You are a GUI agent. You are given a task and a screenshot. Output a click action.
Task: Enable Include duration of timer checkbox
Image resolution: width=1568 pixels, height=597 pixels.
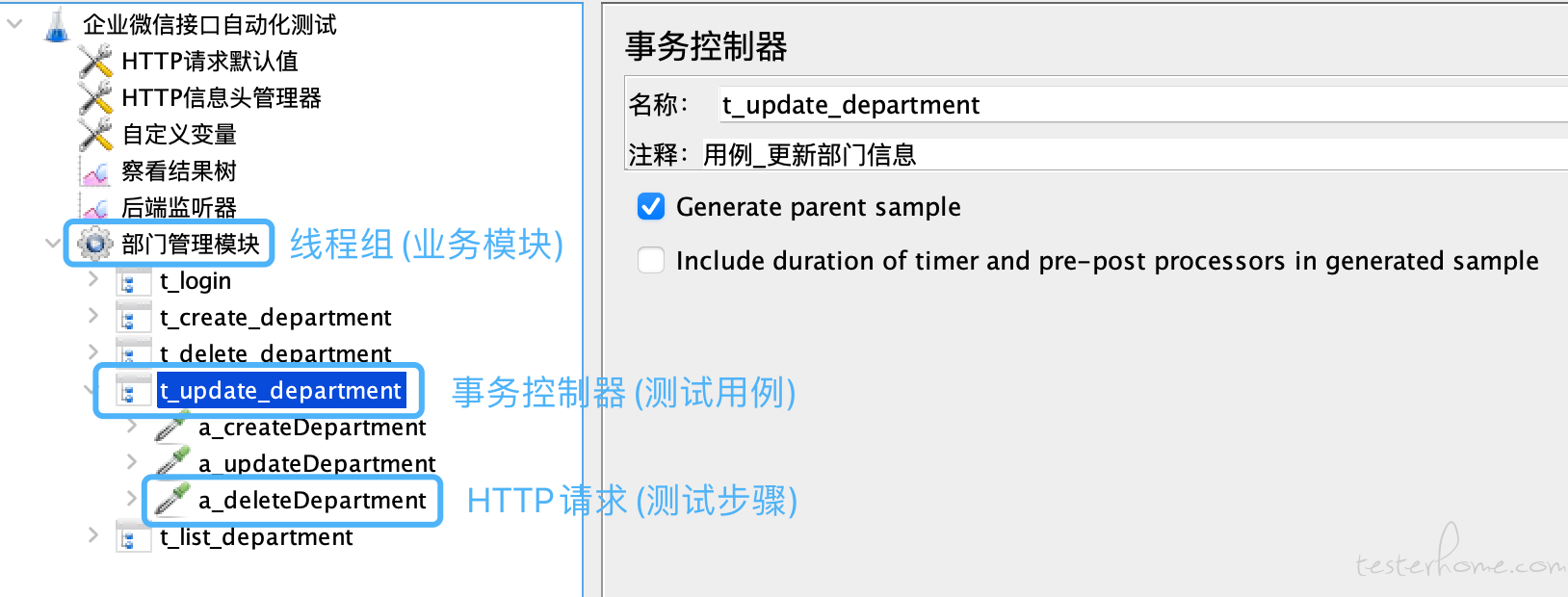pyautogui.click(x=651, y=261)
